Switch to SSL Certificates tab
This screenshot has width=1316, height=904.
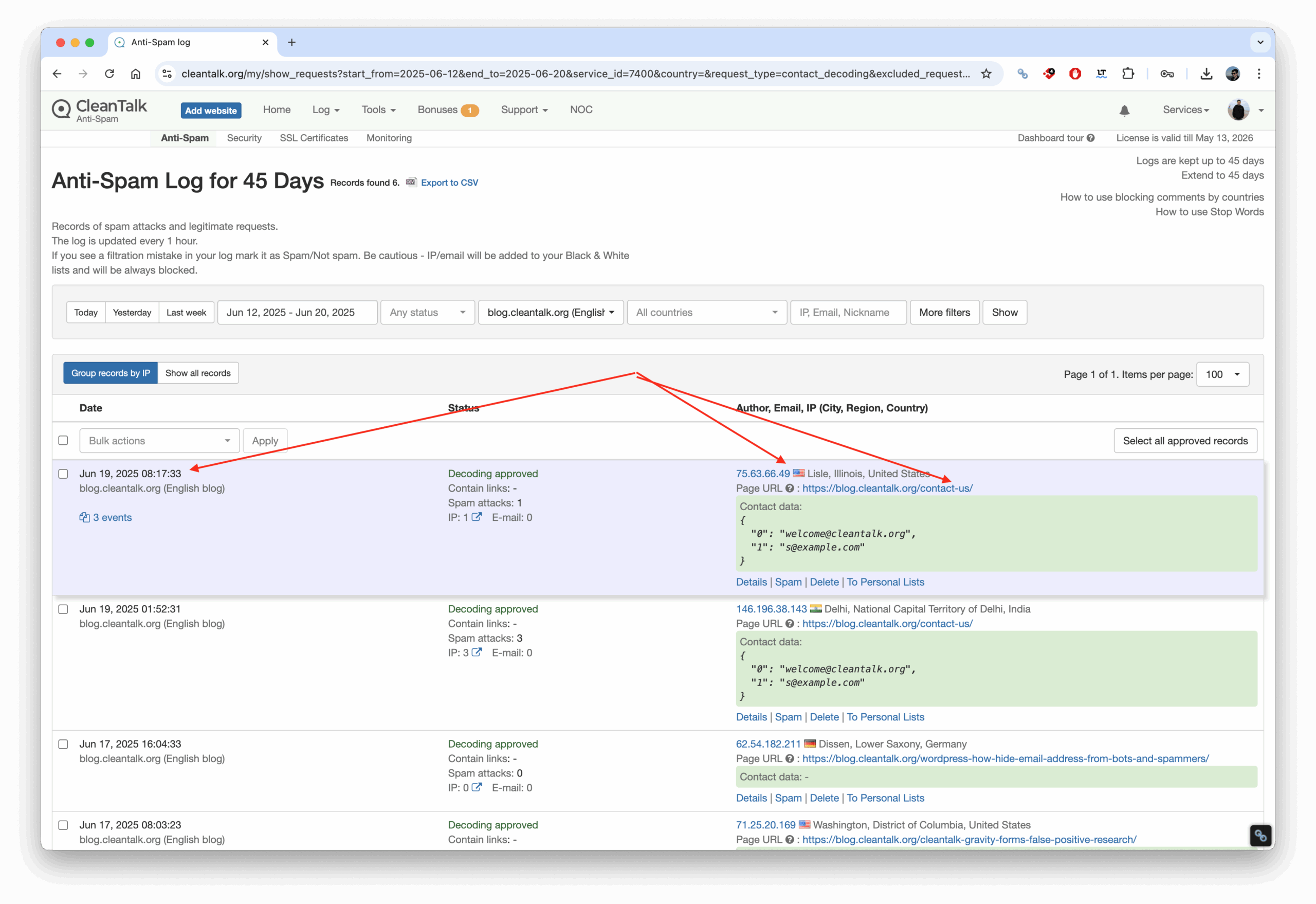pyautogui.click(x=314, y=138)
